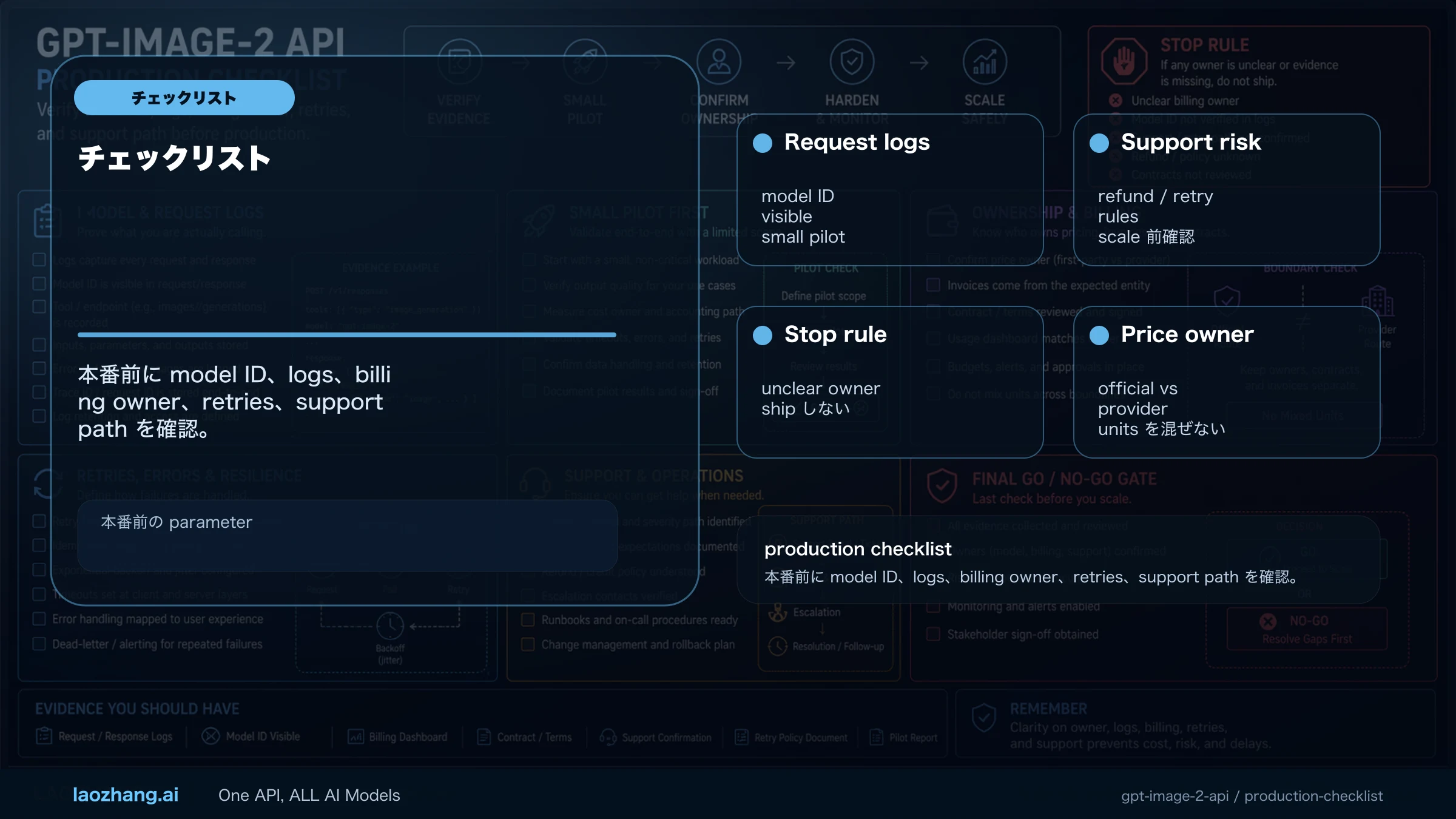Viewport: 1456px width, 819px height.
Task: Click the arrow between Confirm Ownership and Harden
Action: 786,62
